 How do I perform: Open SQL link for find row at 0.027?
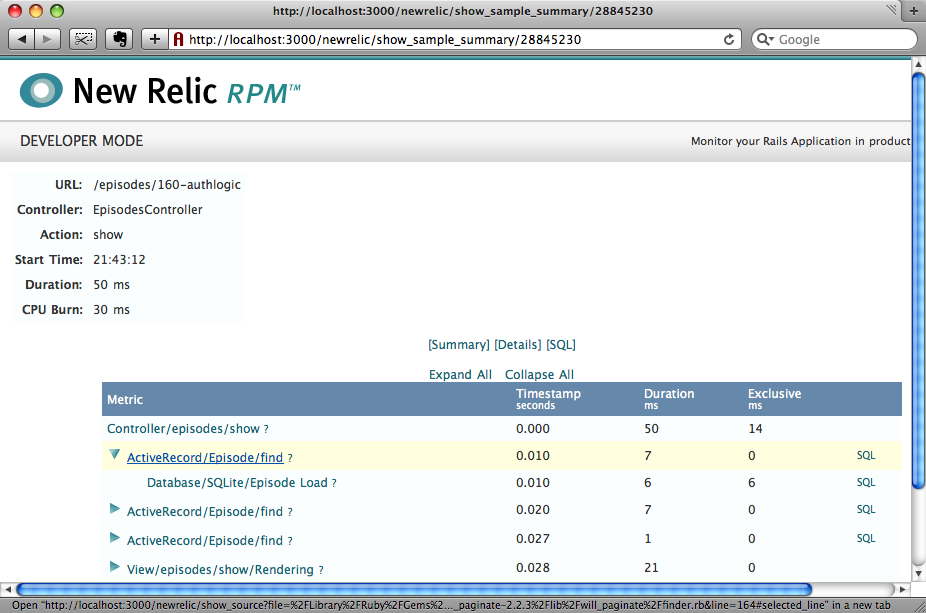(866, 539)
